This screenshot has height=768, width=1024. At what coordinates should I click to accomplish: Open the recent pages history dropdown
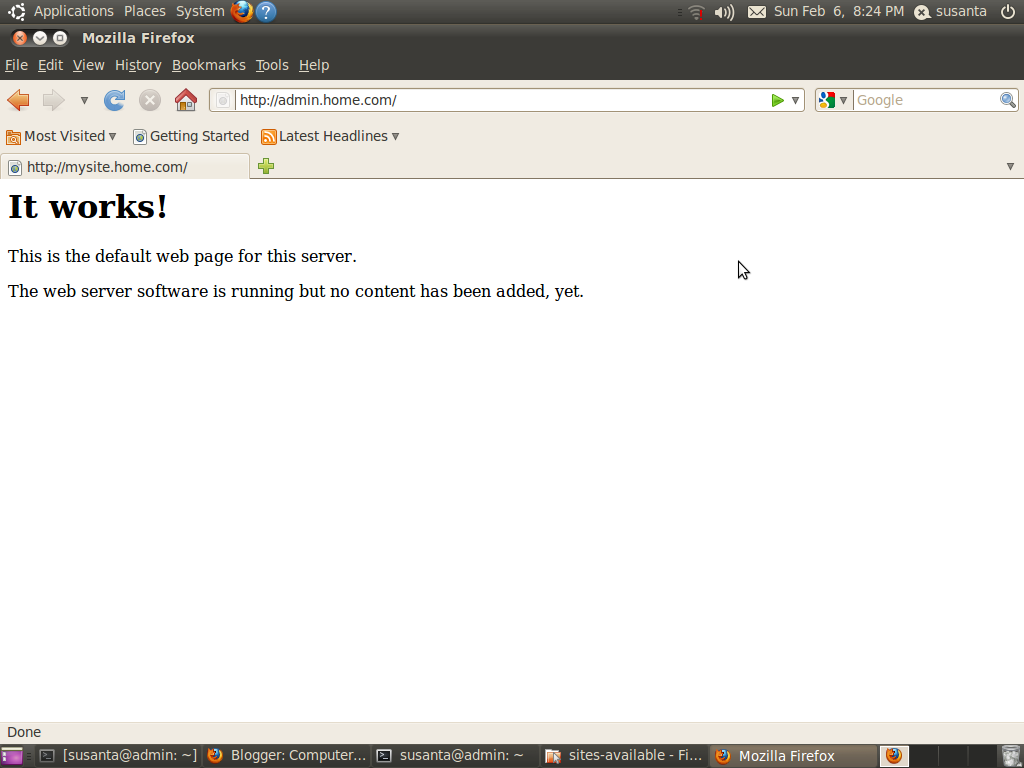pos(84,100)
